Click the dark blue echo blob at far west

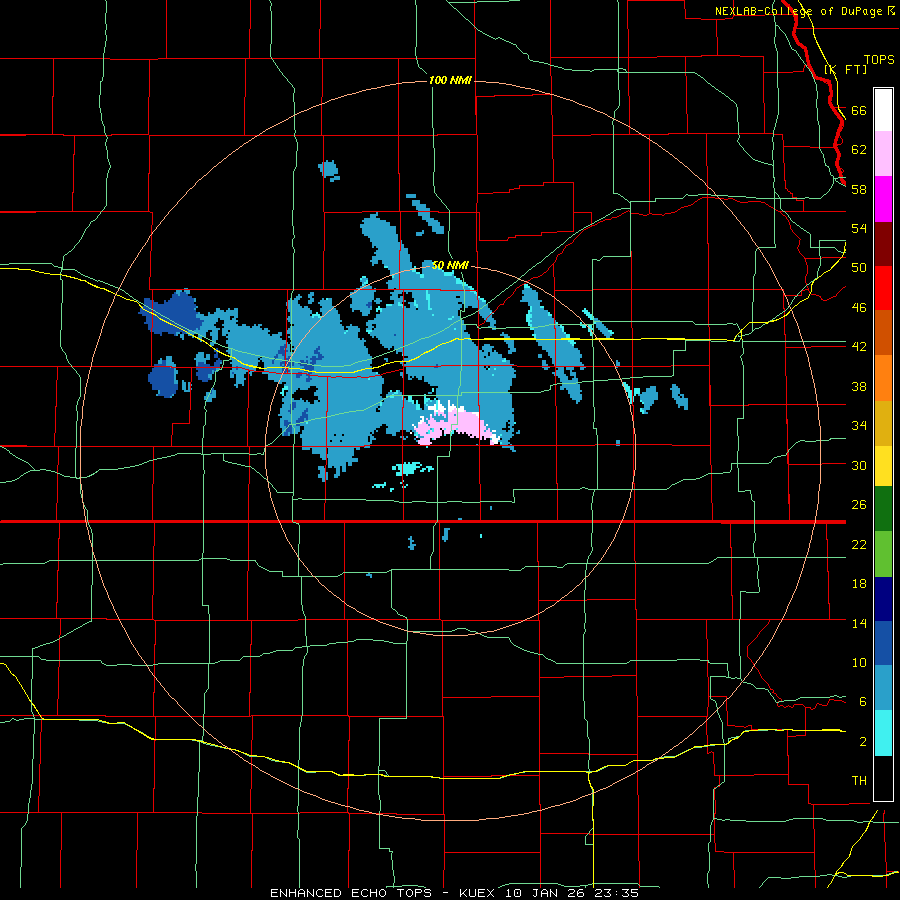(x=173, y=313)
